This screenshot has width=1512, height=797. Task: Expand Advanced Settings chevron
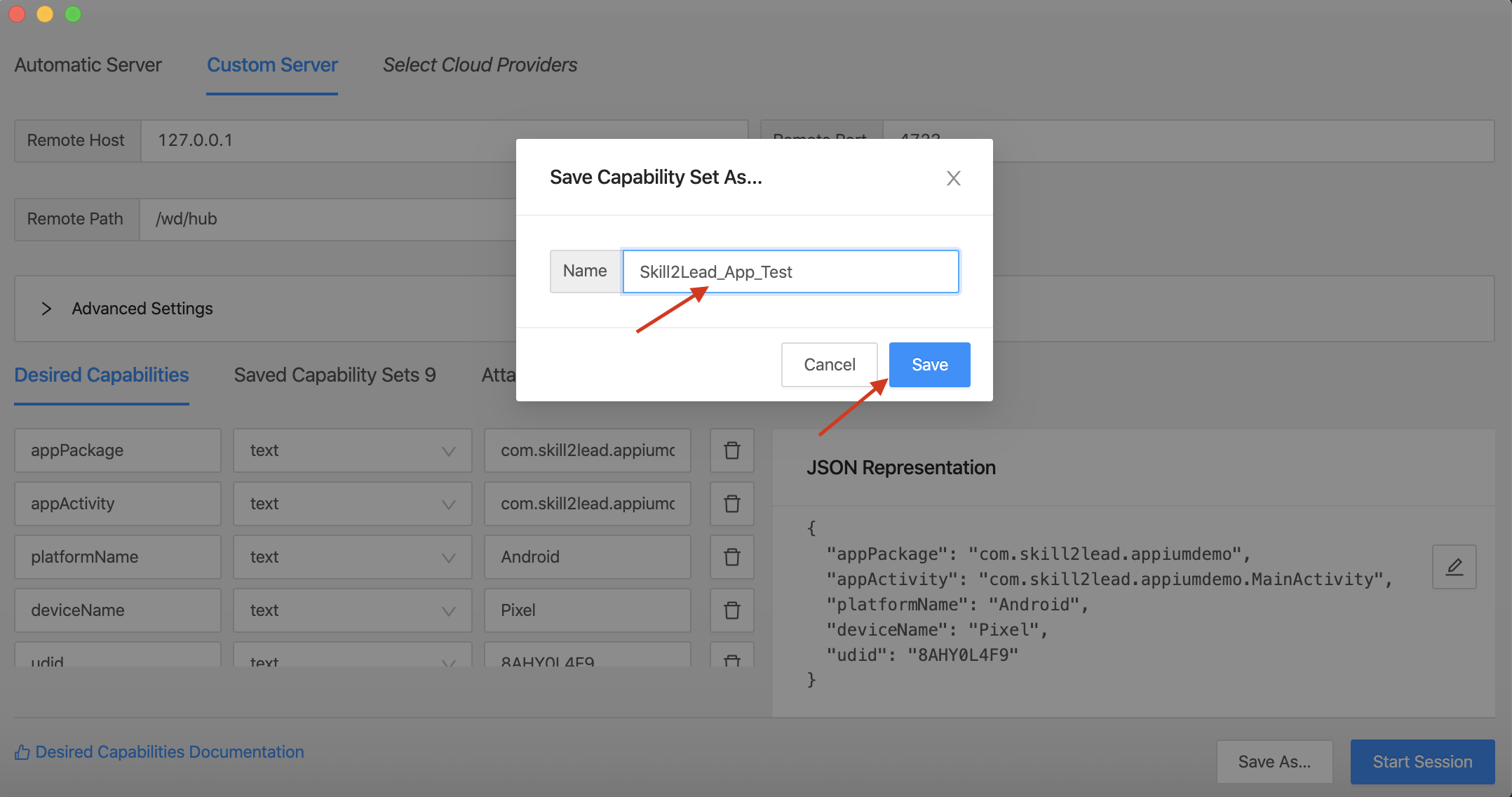tap(46, 309)
